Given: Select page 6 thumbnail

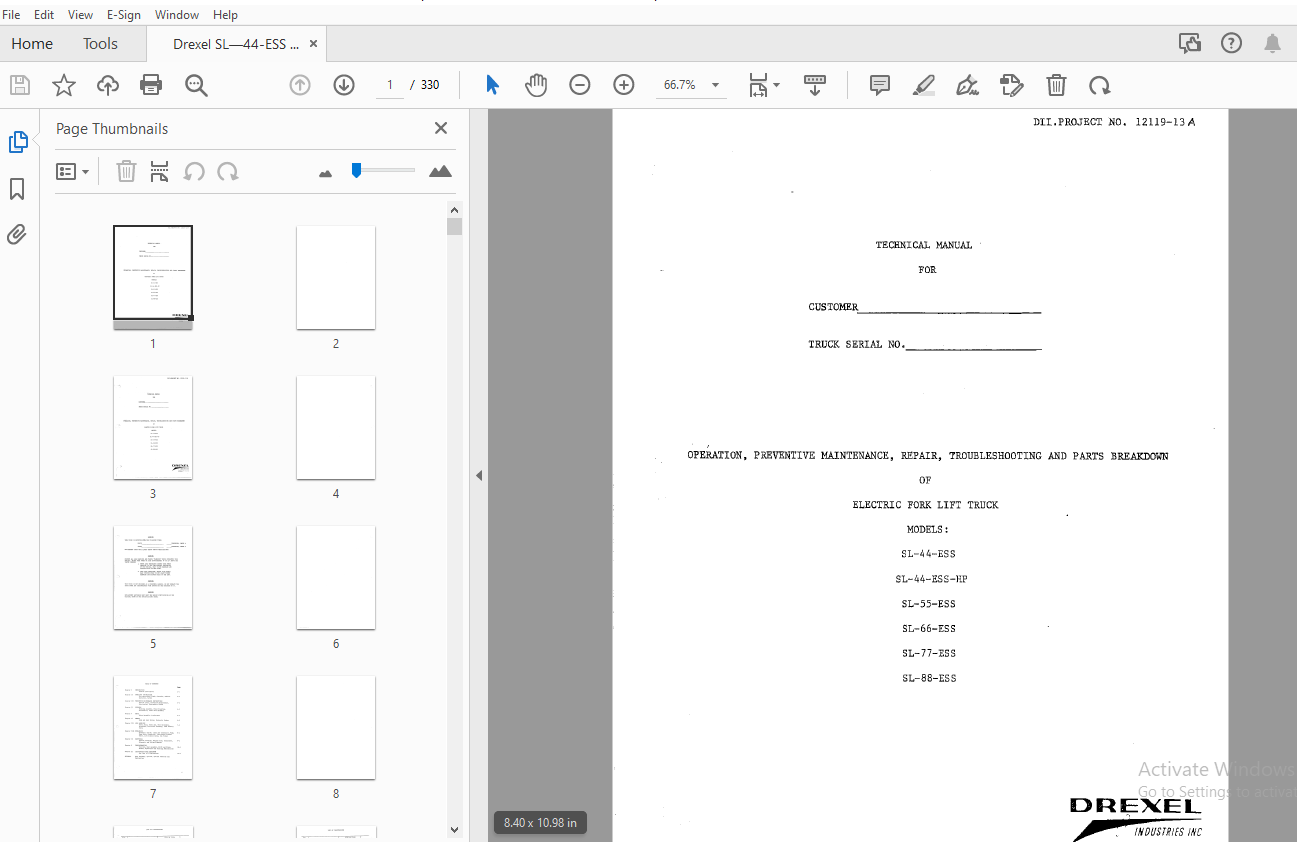Looking at the screenshot, I should click(336, 577).
